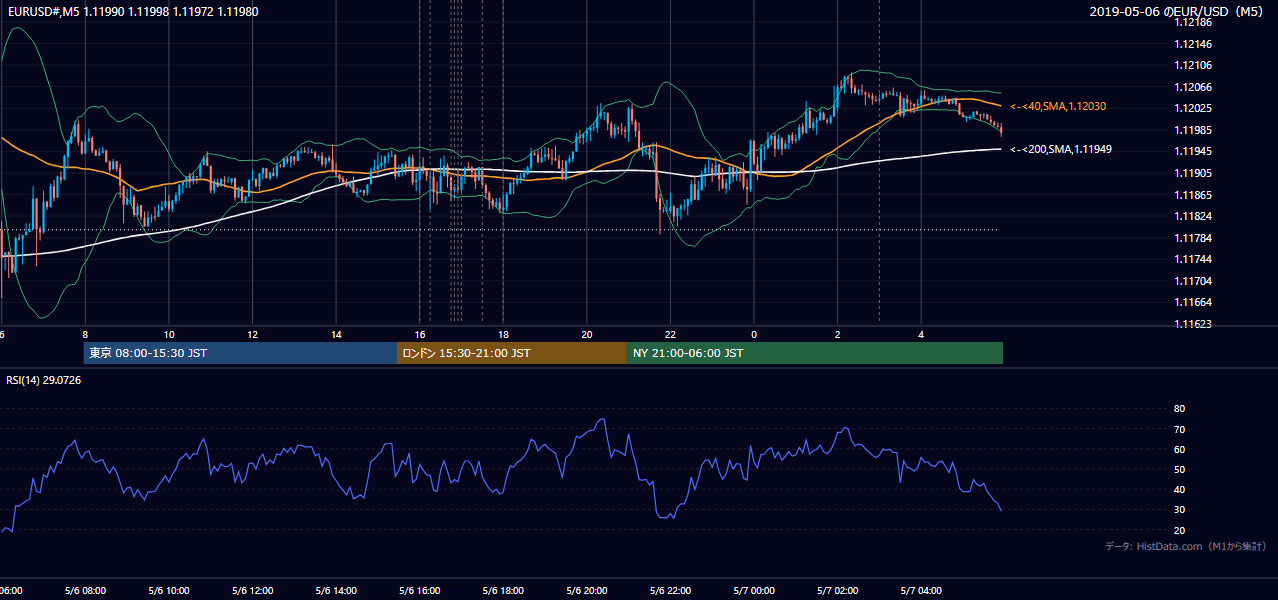The height and width of the screenshot is (600, 1278).
Task: Click the 1.12146 price axis label
Action: click(x=1193, y=45)
